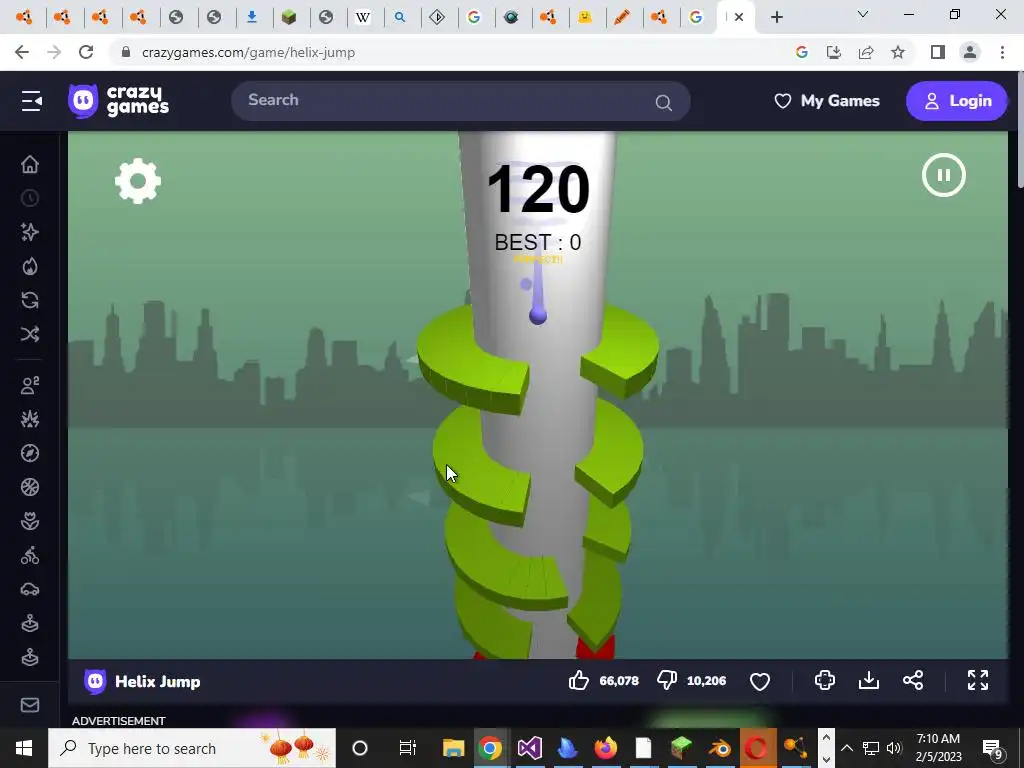The image size is (1024, 768).
Task: Open My Games
Action: click(827, 101)
